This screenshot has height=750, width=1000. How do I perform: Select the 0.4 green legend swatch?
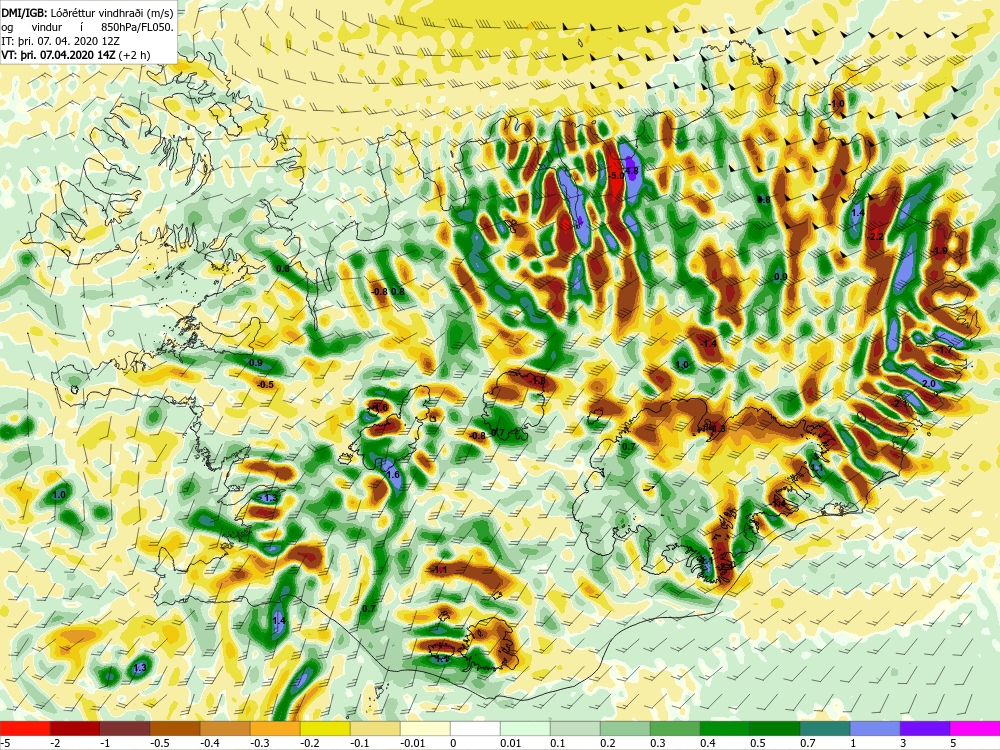725,729
